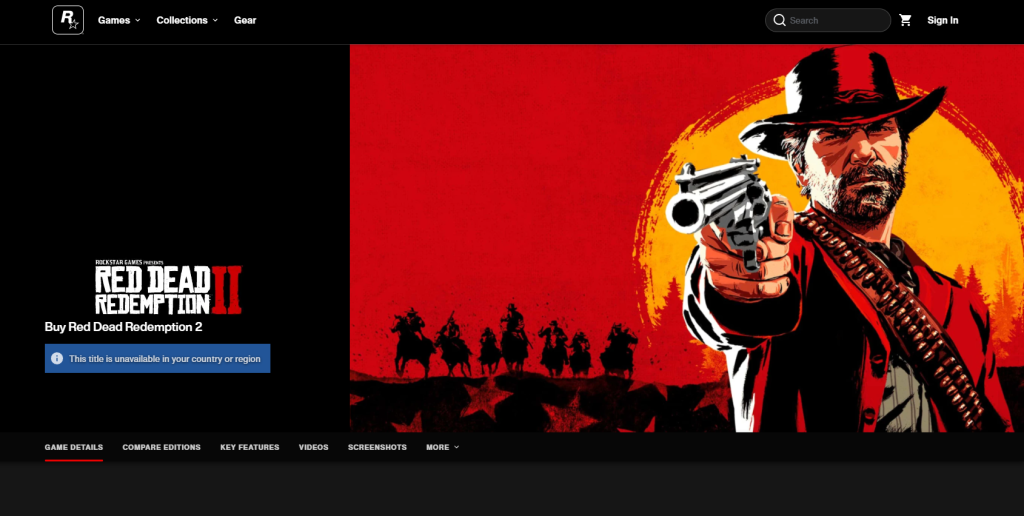Expand the Collections dropdown menu
Viewport: 1024px width, 516px height.
point(187,20)
